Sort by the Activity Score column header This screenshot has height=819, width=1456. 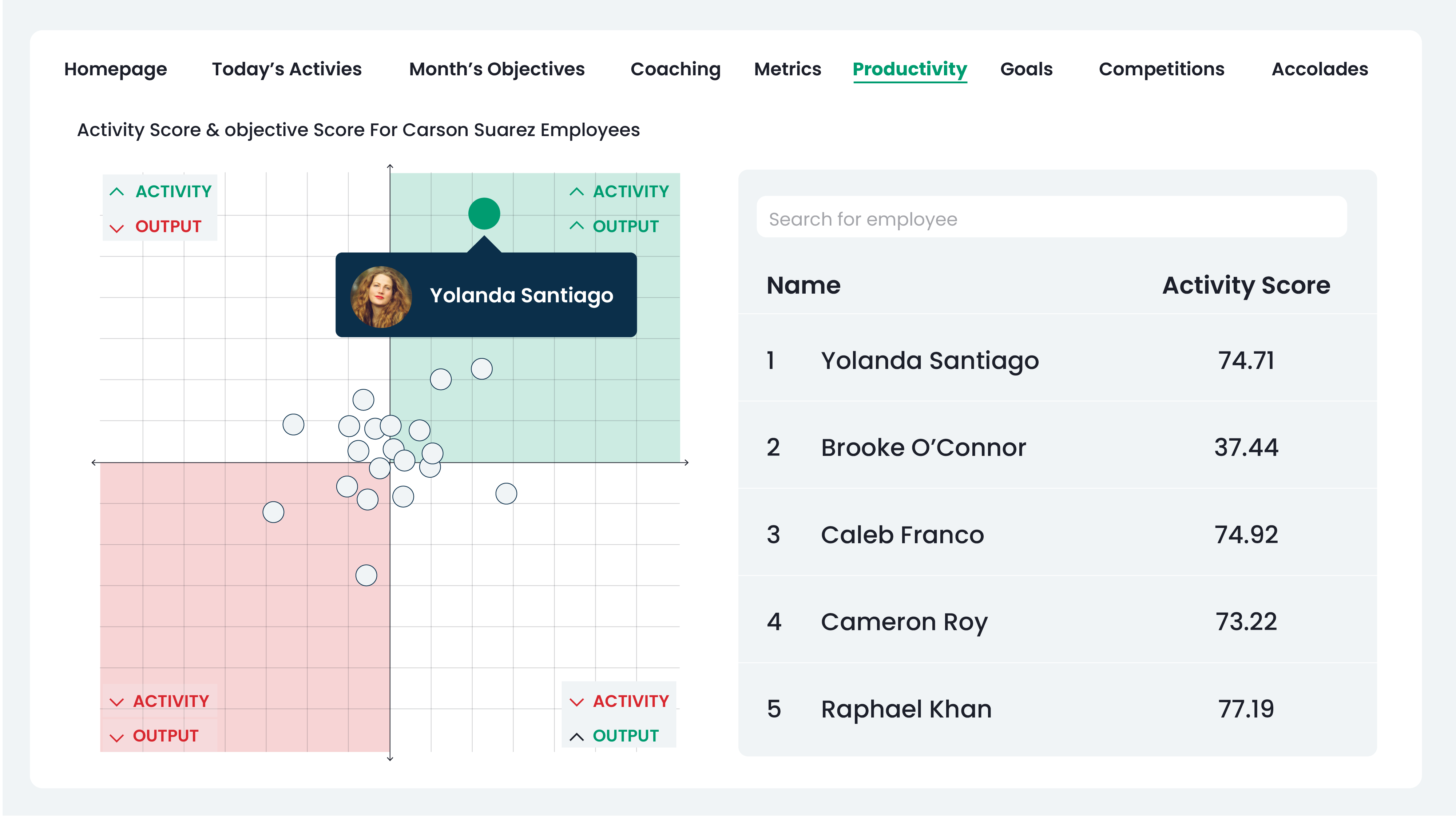tap(1246, 285)
